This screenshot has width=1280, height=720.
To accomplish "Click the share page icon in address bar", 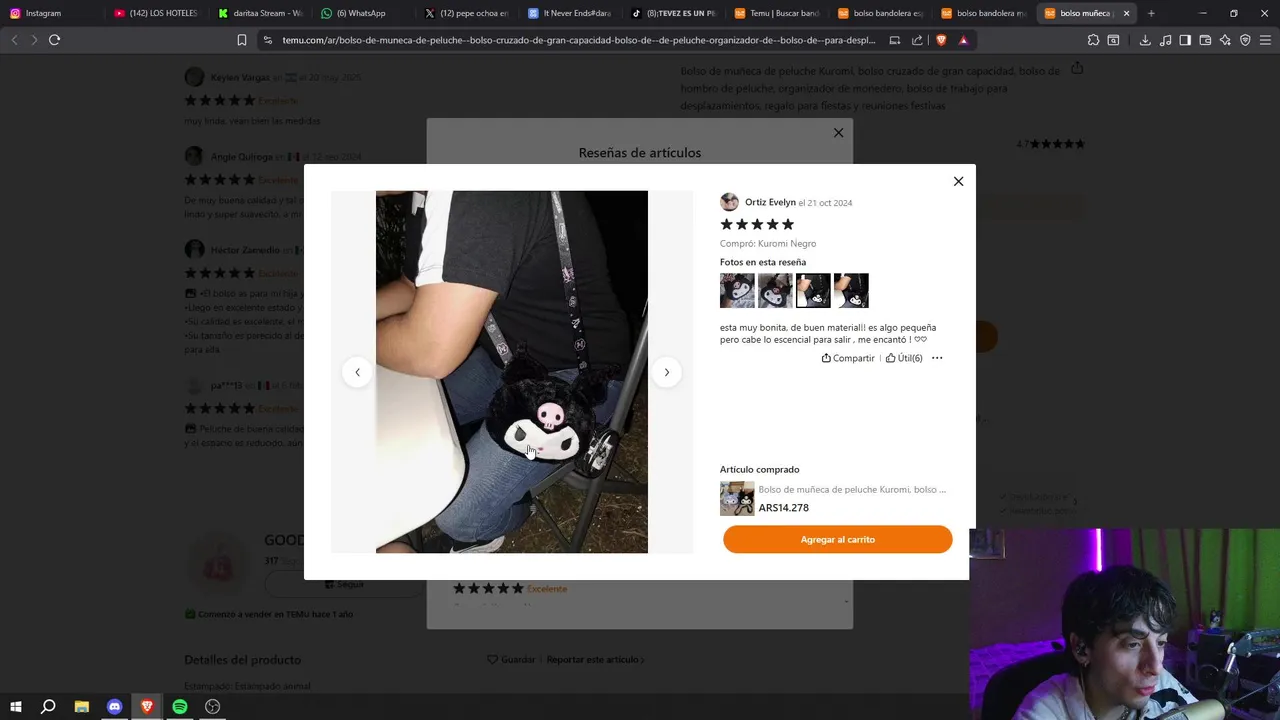I will click(917, 40).
